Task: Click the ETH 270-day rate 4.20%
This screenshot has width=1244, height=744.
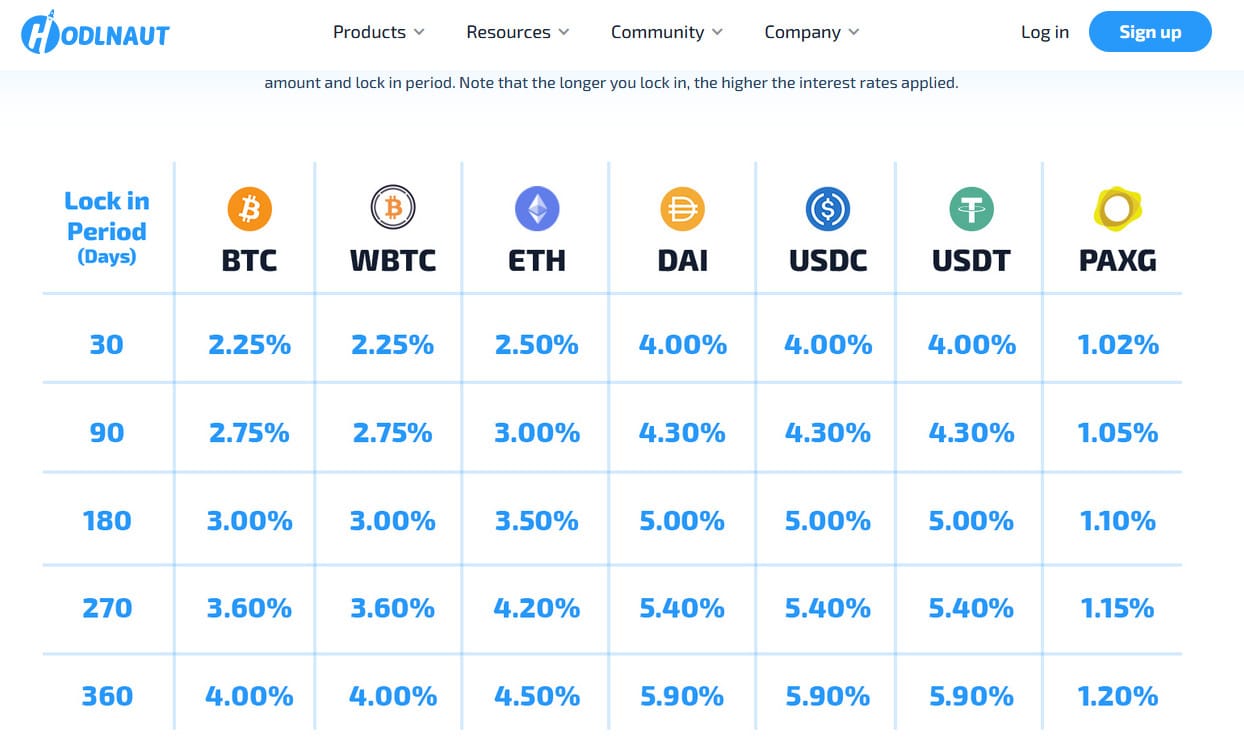Action: 537,608
